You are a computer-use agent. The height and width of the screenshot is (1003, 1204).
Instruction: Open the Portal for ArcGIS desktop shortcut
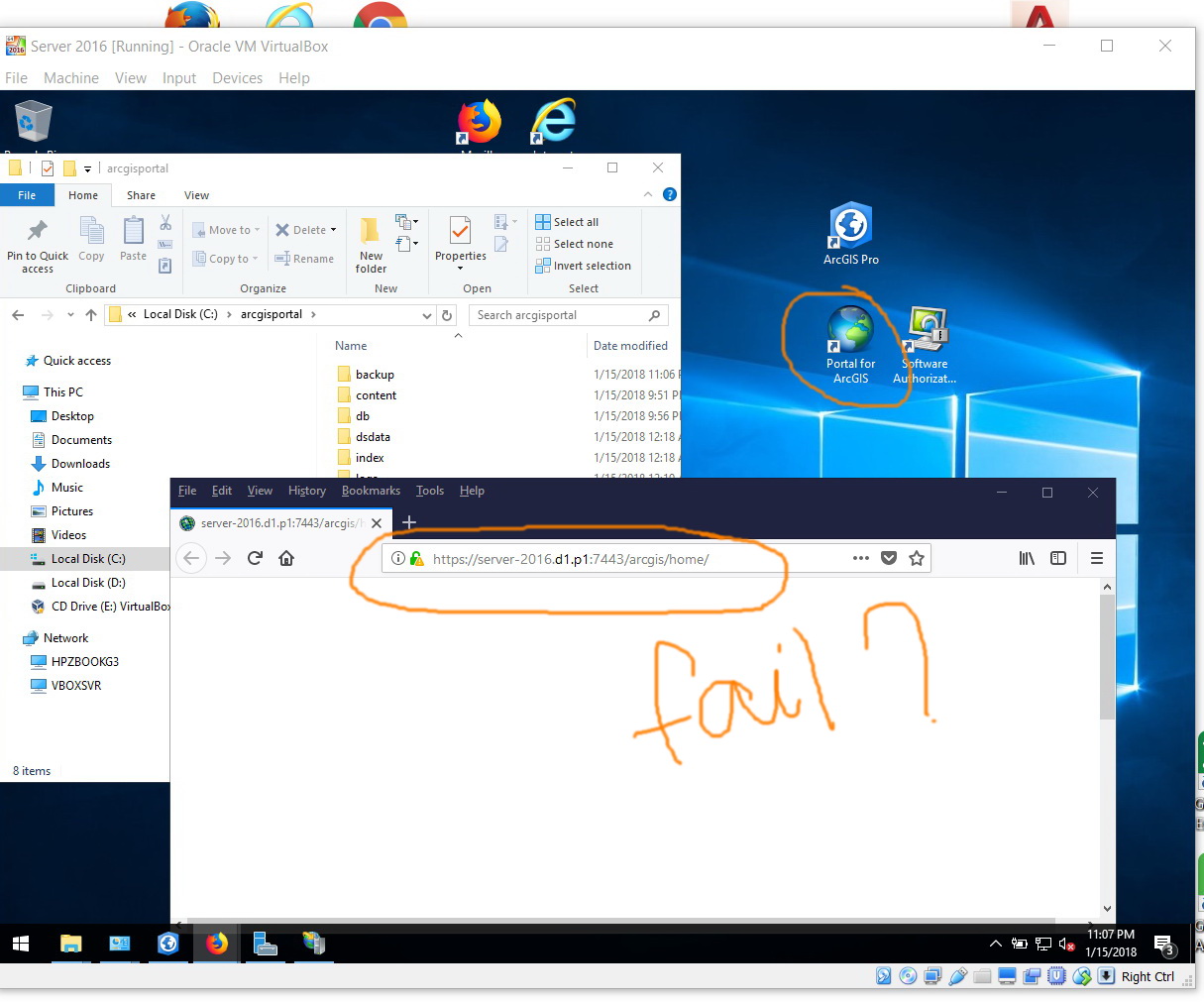tap(850, 344)
